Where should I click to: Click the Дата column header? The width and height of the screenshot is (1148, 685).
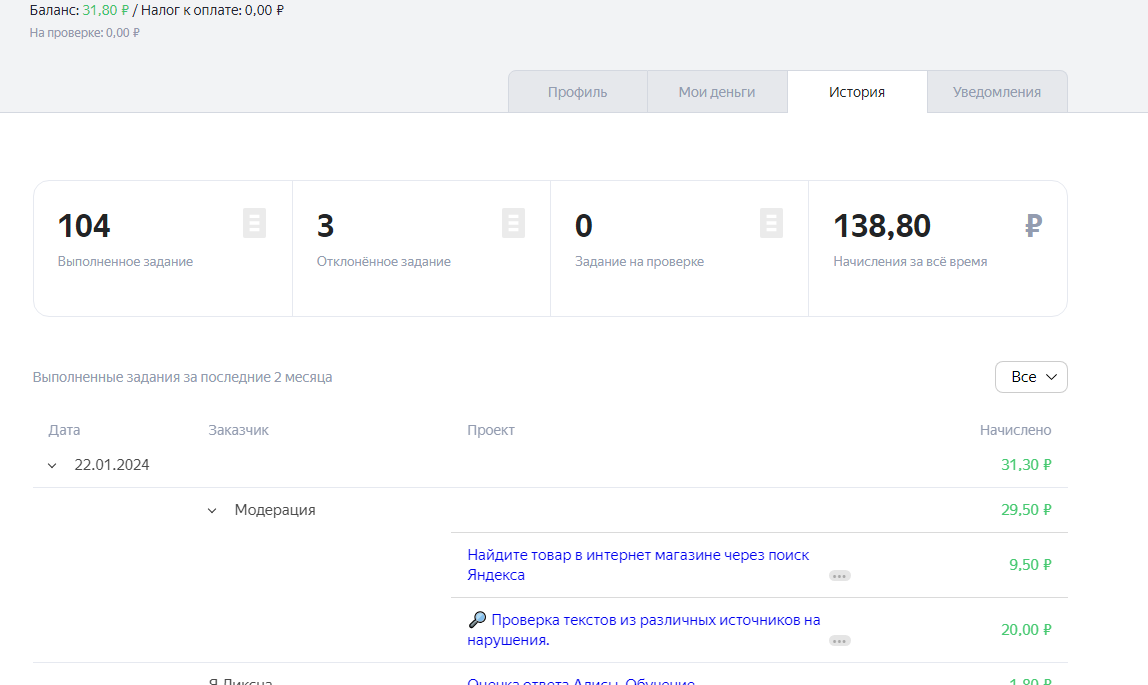click(64, 430)
